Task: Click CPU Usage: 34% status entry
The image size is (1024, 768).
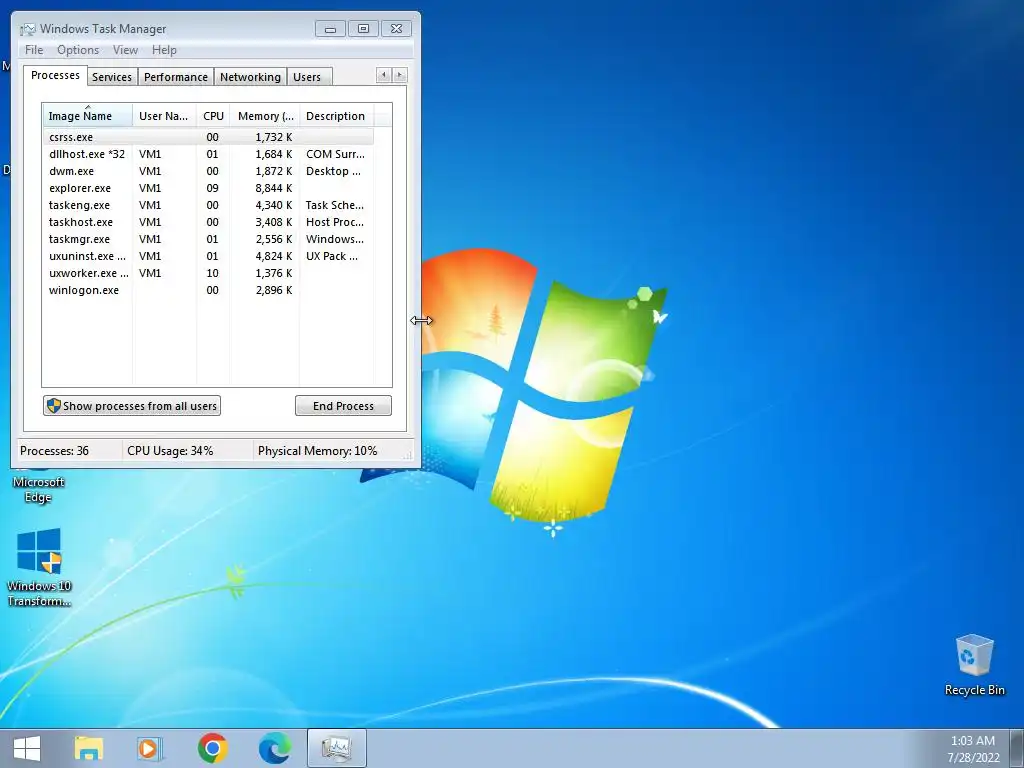Action: [170, 451]
